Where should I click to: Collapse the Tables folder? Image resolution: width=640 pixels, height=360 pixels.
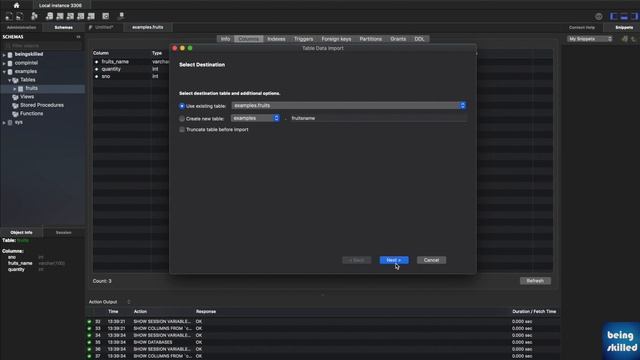point(9,80)
